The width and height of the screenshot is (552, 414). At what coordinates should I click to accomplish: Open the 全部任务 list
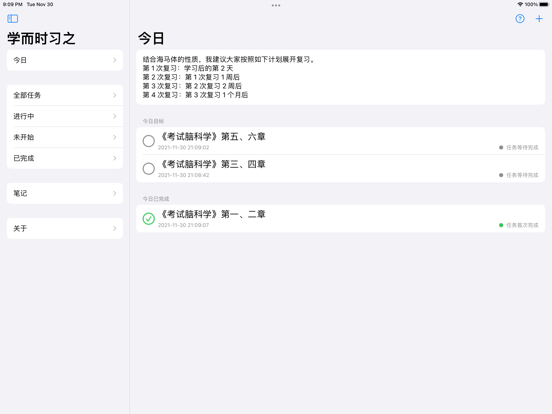[x=65, y=95]
